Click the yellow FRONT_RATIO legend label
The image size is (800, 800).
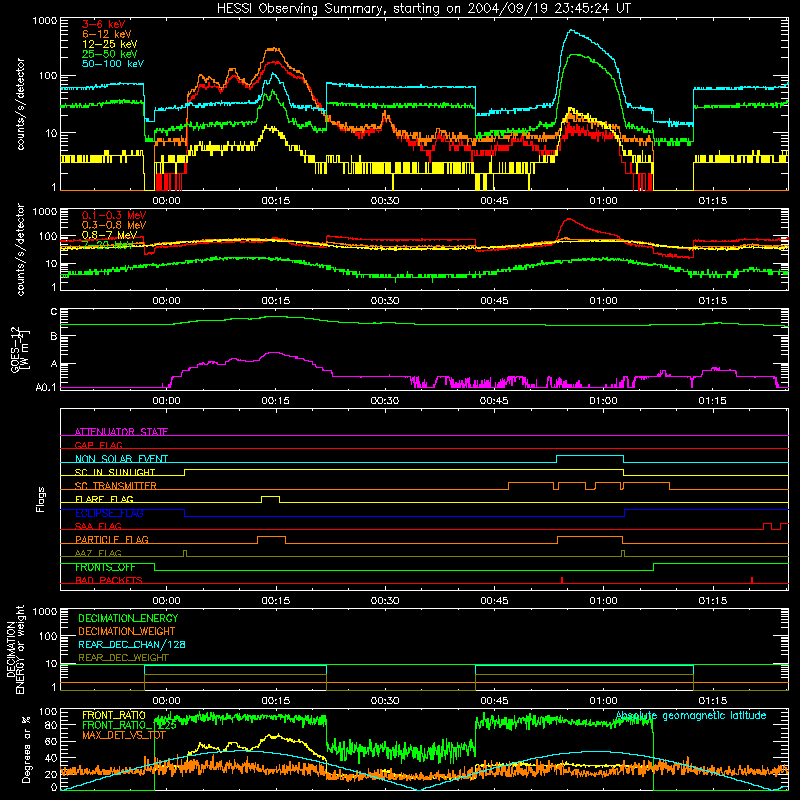pos(114,715)
